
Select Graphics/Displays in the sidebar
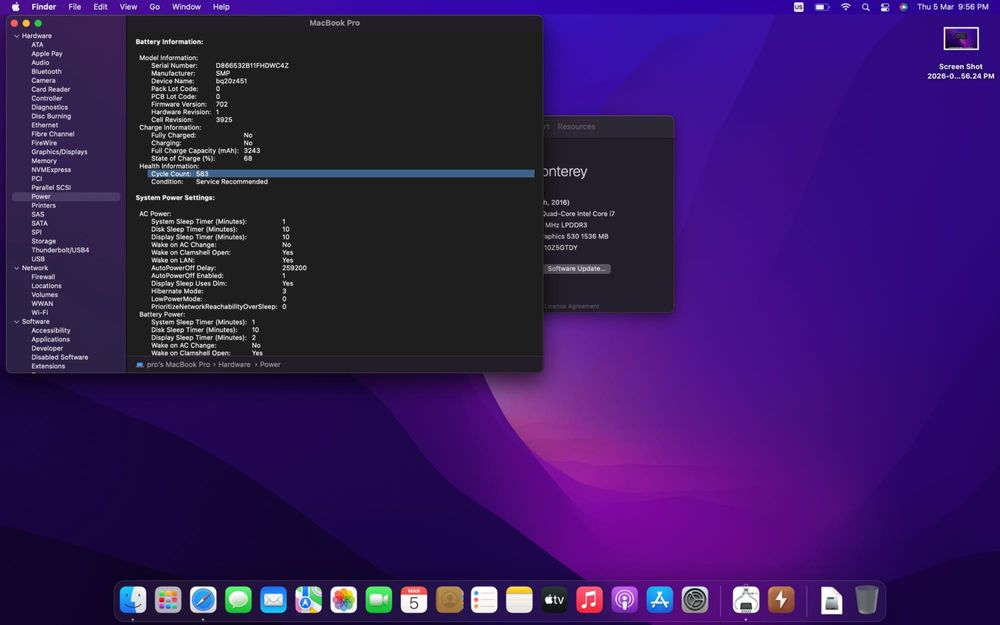point(59,152)
